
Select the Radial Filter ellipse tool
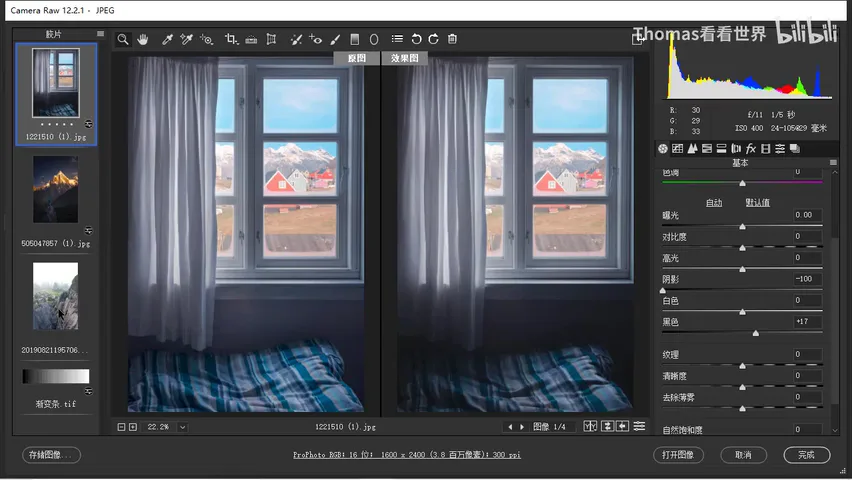coord(374,39)
